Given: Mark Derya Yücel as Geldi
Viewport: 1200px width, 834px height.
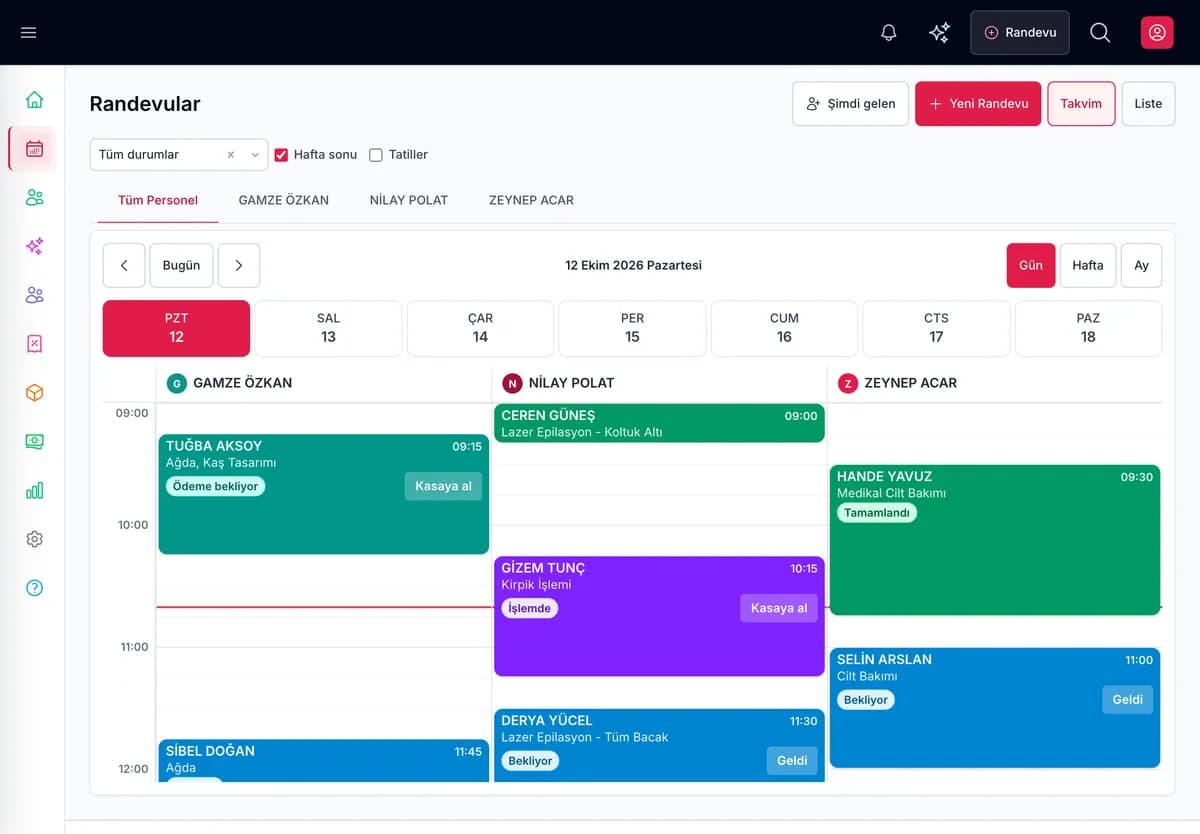Looking at the screenshot, I should [x=792, y=761].
